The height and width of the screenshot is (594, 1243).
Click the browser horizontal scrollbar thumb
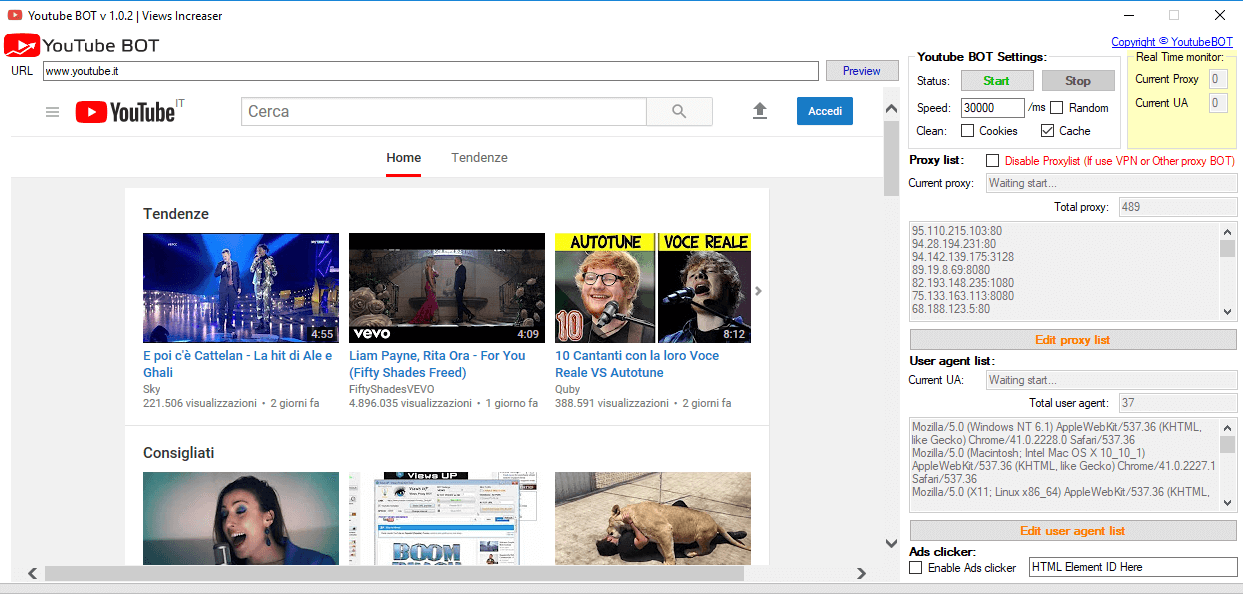pyautogui.click(x=394, y=573)
